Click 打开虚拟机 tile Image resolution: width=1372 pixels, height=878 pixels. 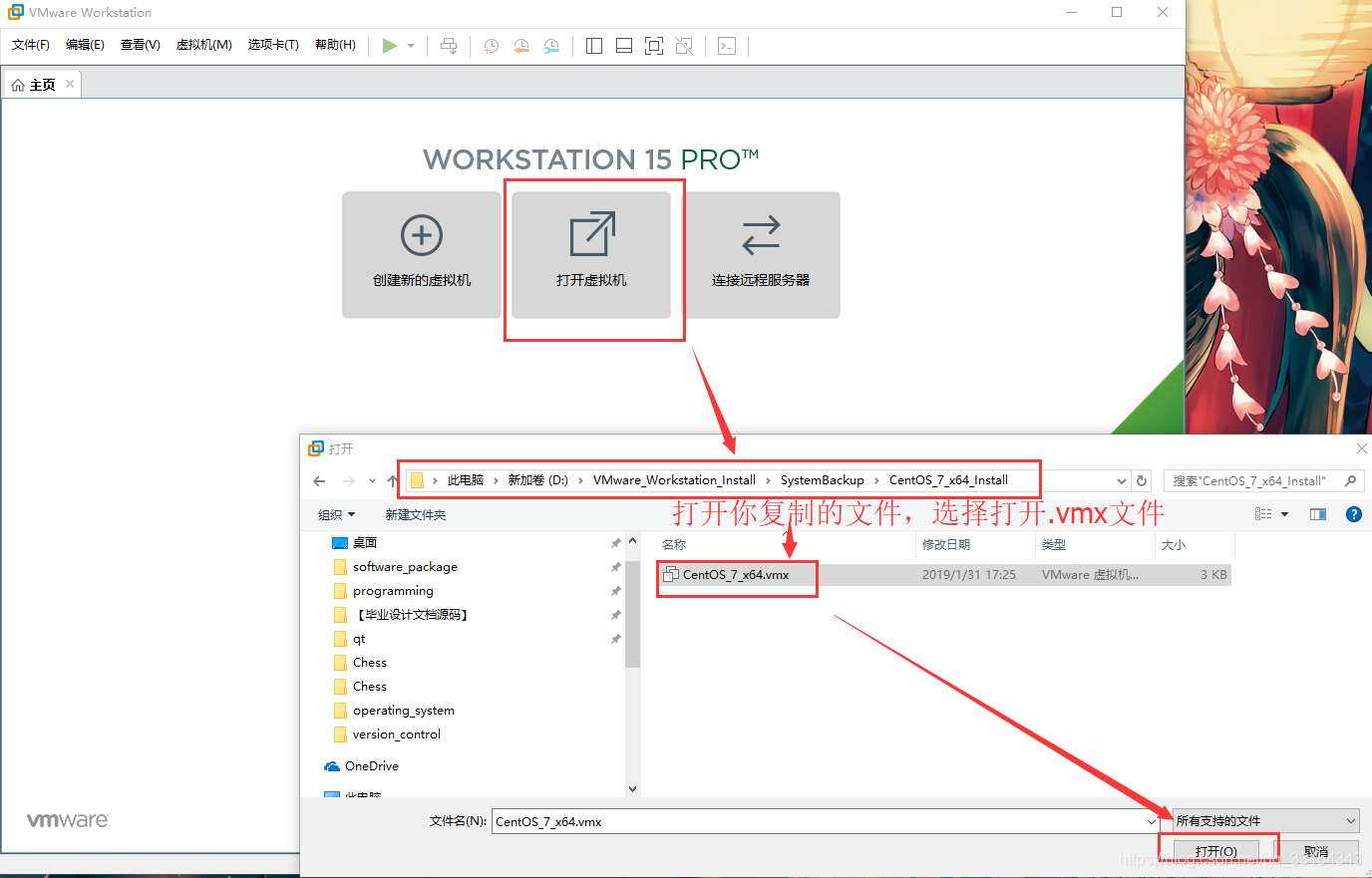pos(591,255)
